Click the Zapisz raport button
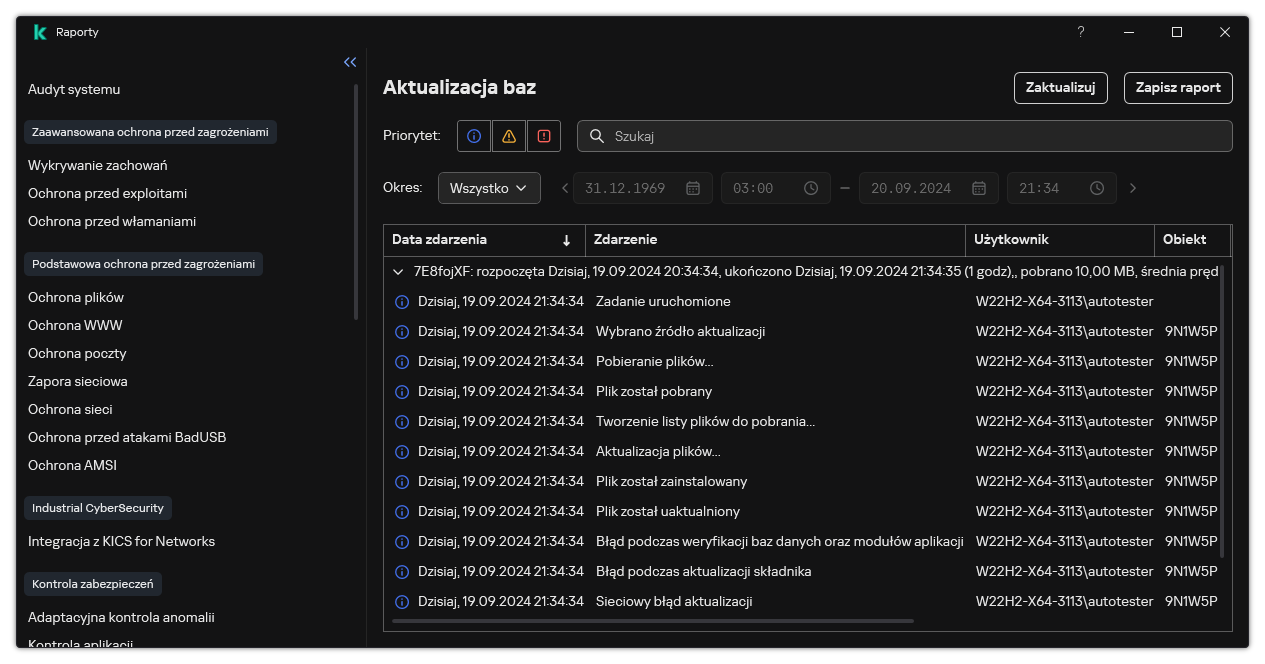 pos(1178,88)
